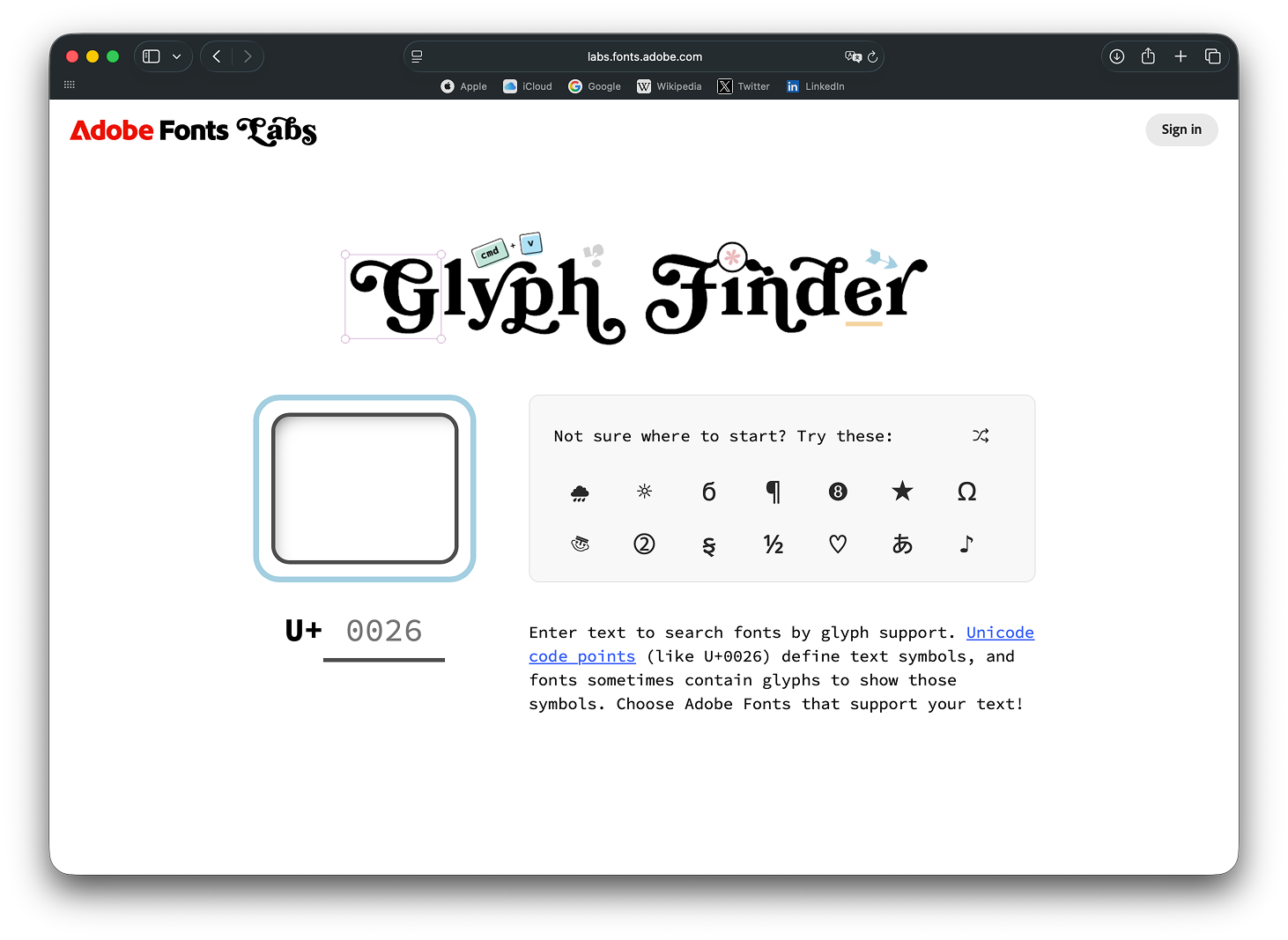Focus the large glyph entry box
1288x940 pixels.
(365, 488)
